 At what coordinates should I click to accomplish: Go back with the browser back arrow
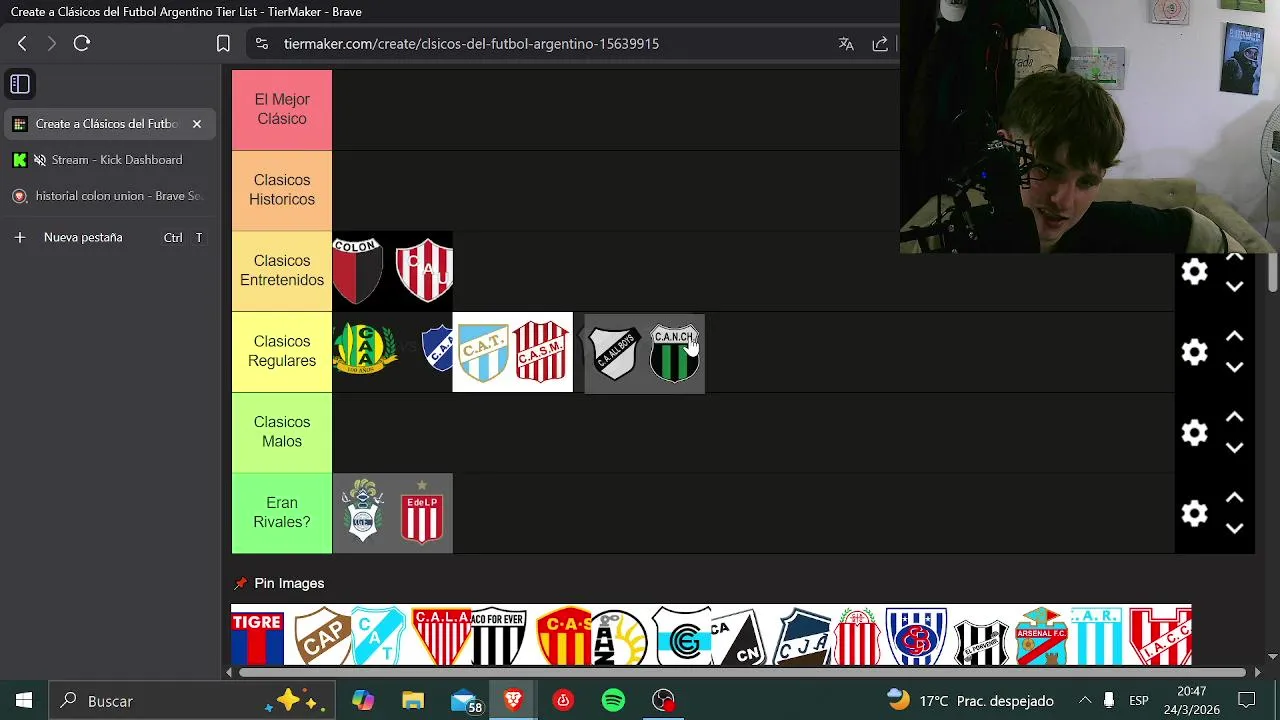22,44
